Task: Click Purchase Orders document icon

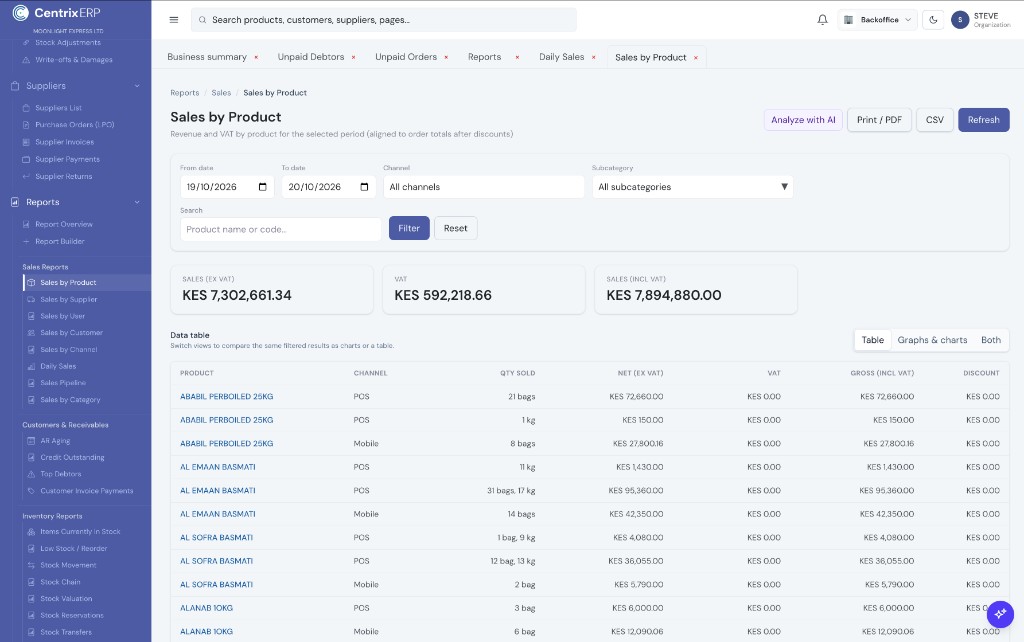Action: 26,125
